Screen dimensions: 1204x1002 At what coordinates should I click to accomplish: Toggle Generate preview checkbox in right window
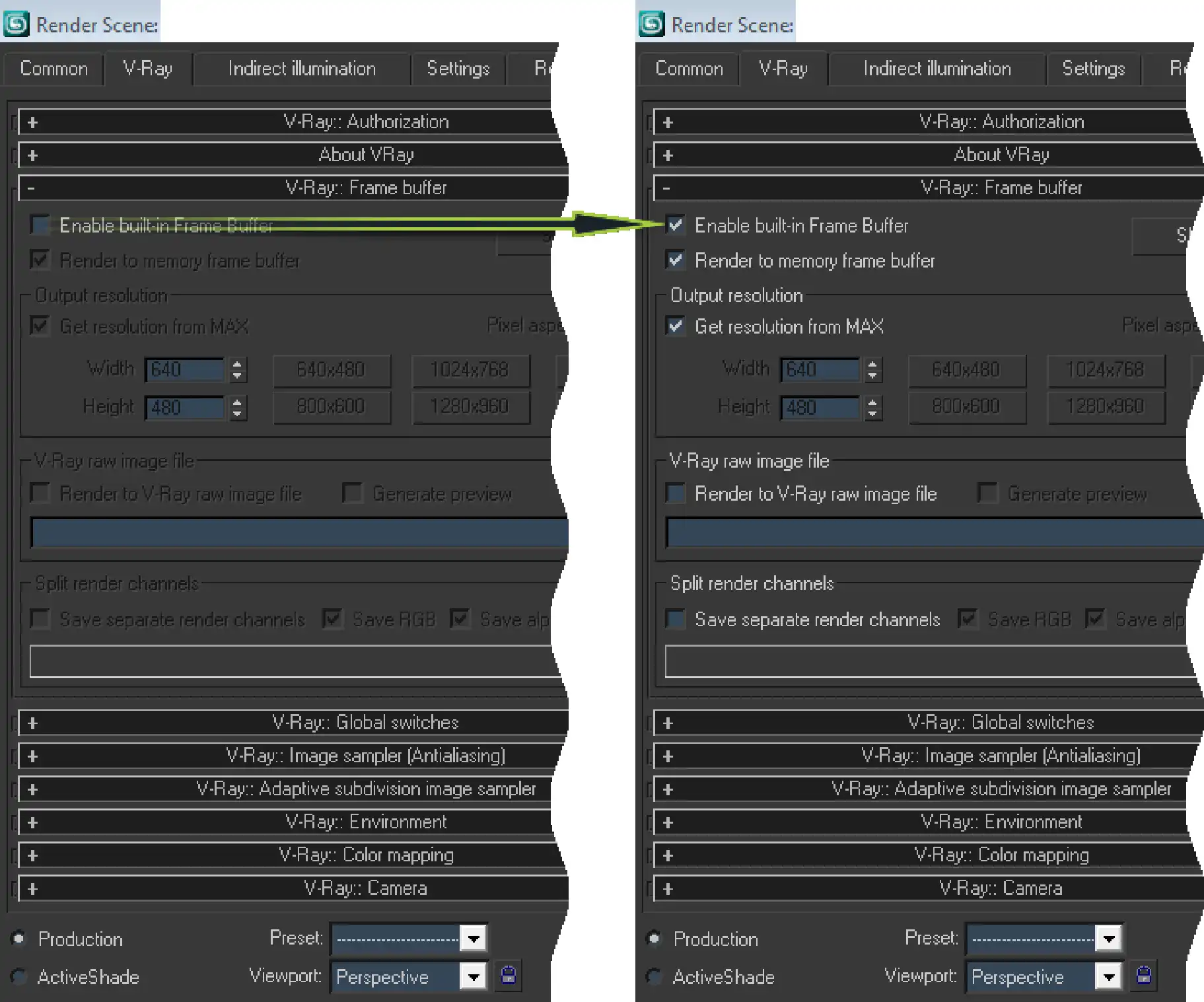tap(987, 493)
